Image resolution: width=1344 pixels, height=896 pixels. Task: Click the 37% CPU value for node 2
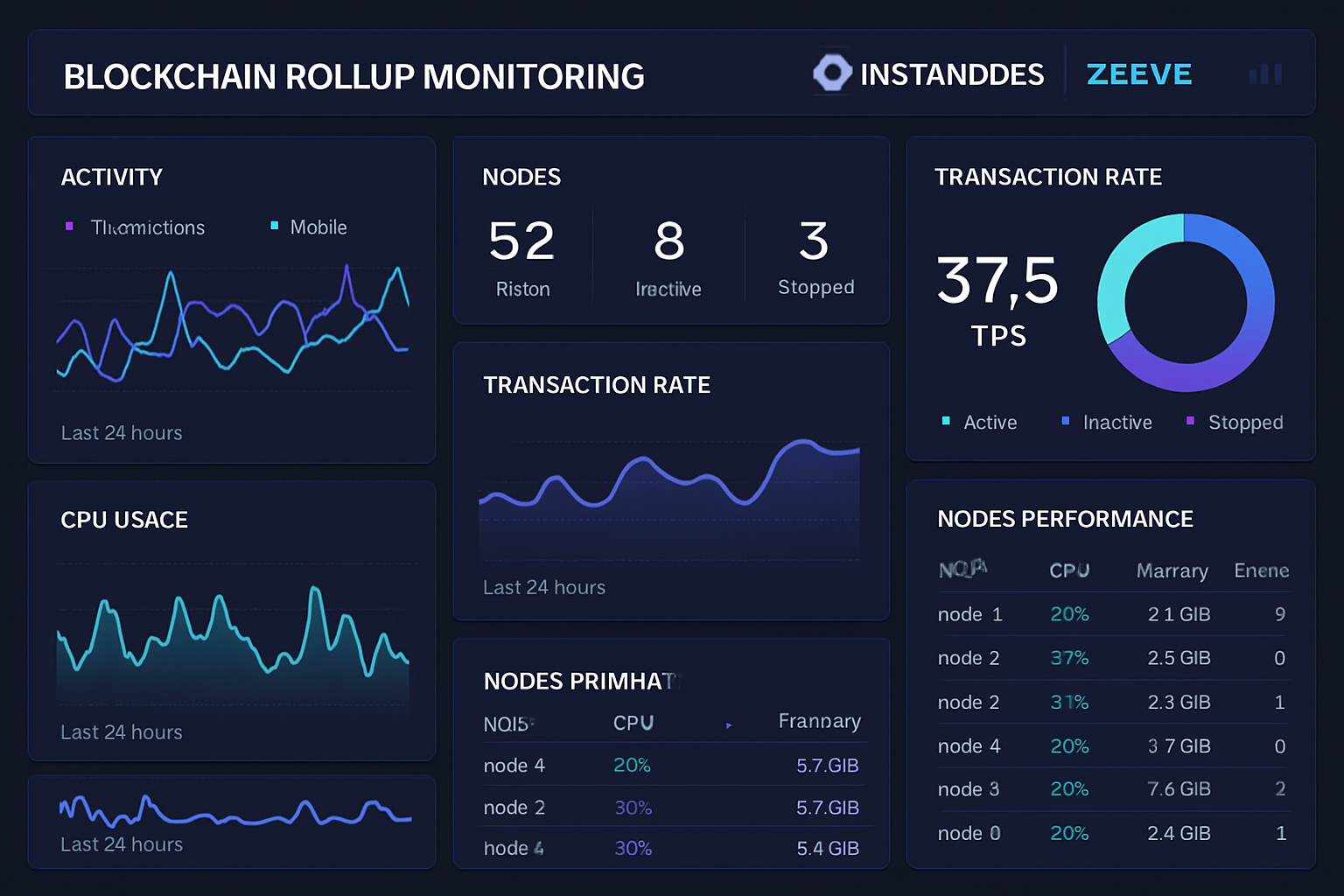click(1069, 658)
